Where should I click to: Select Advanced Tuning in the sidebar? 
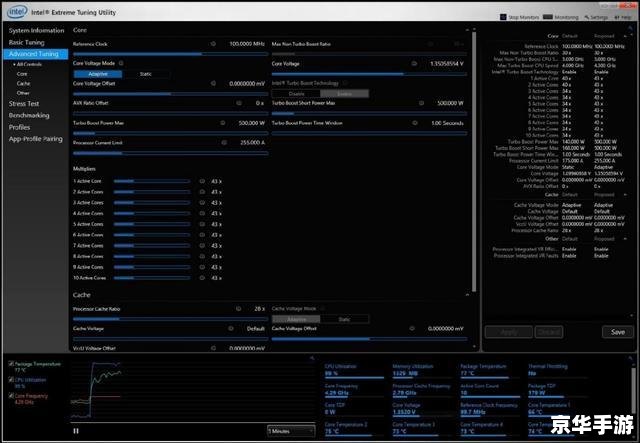point(36,54)
